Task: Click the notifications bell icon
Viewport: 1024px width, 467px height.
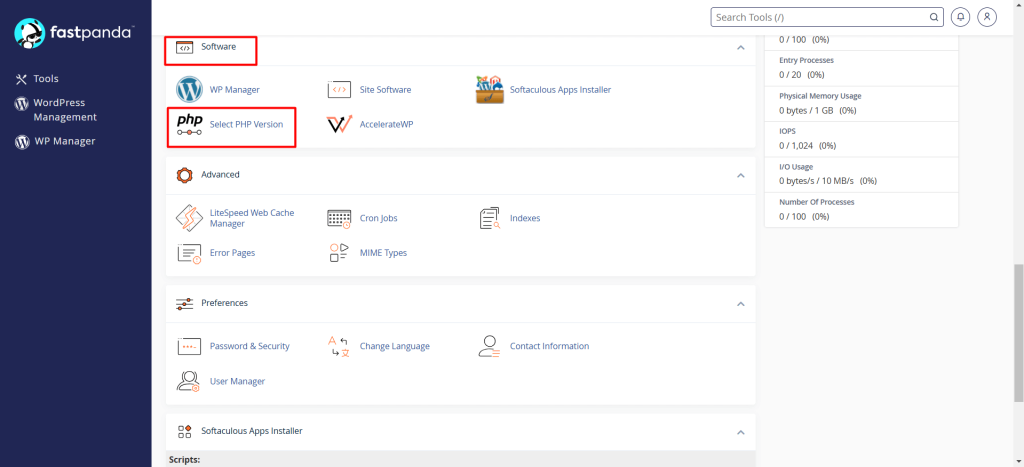Action: click(960, 17)
